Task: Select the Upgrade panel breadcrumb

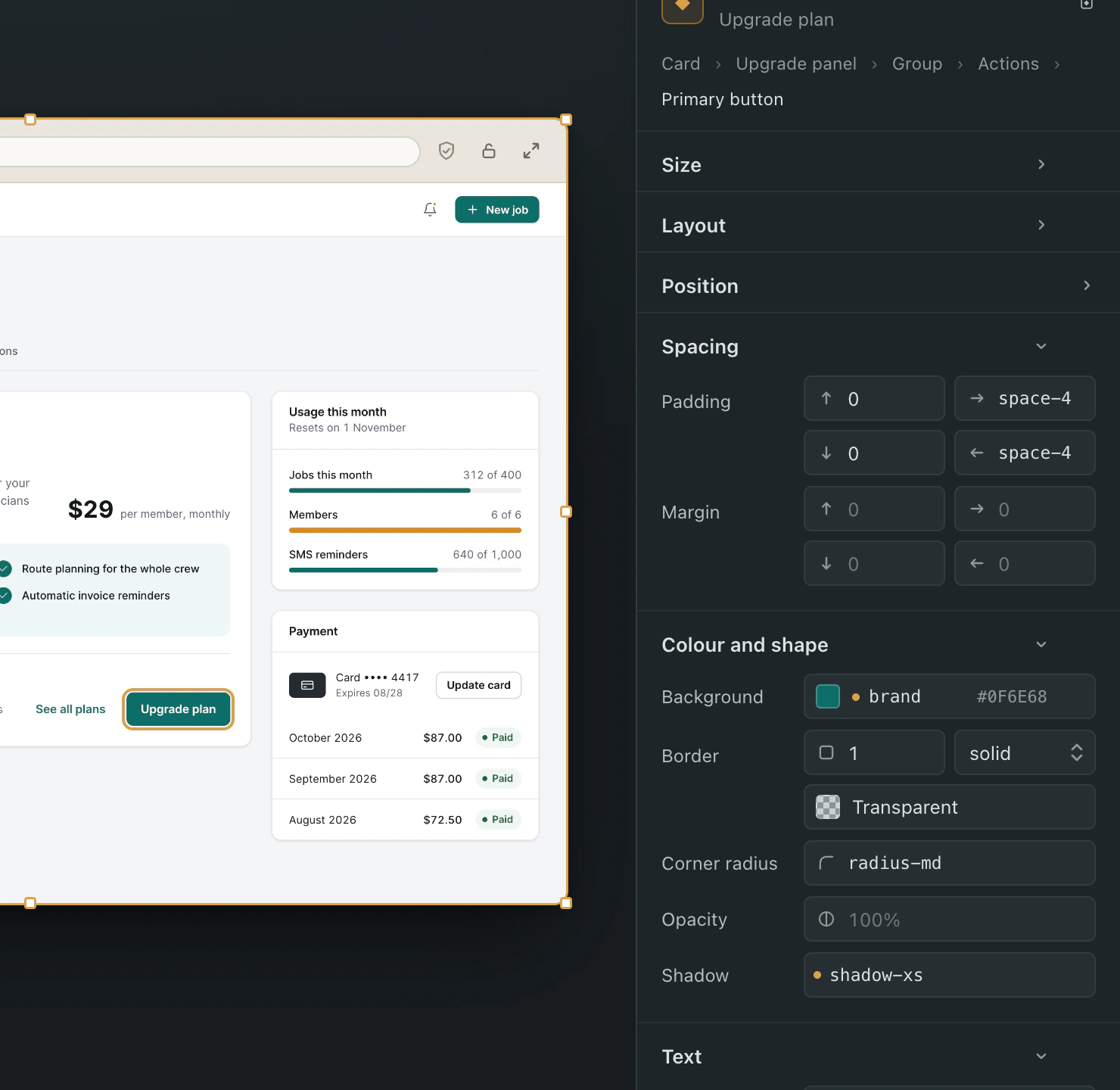Action: point(796,64)
